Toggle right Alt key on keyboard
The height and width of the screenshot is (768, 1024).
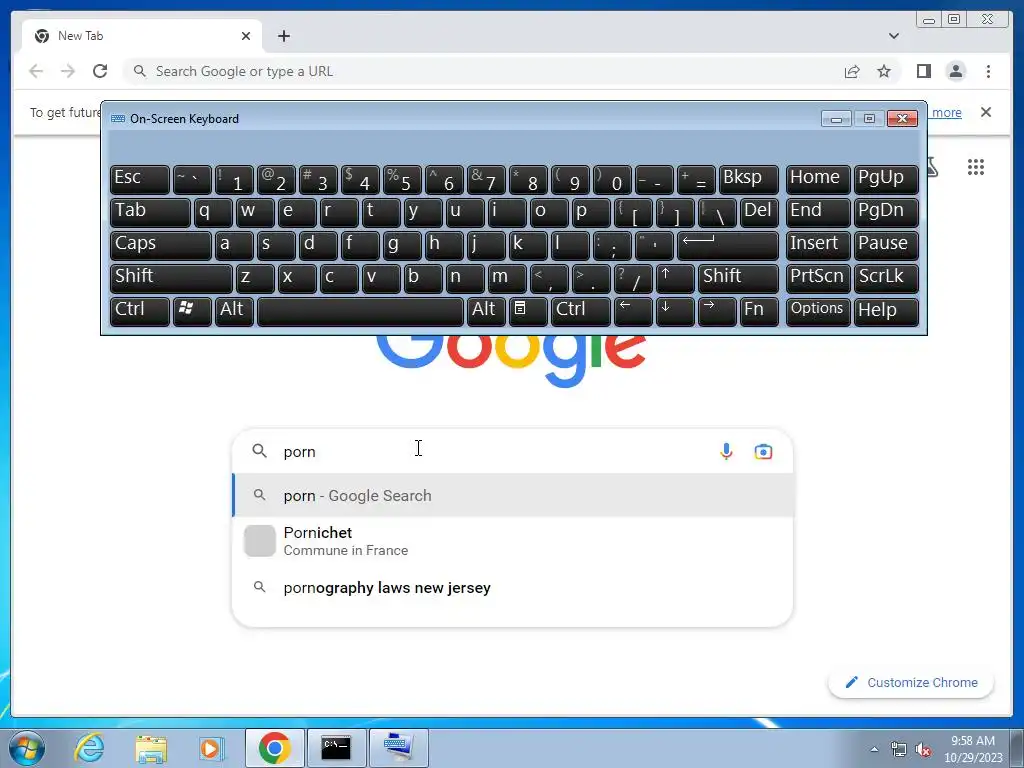(486, 311)
